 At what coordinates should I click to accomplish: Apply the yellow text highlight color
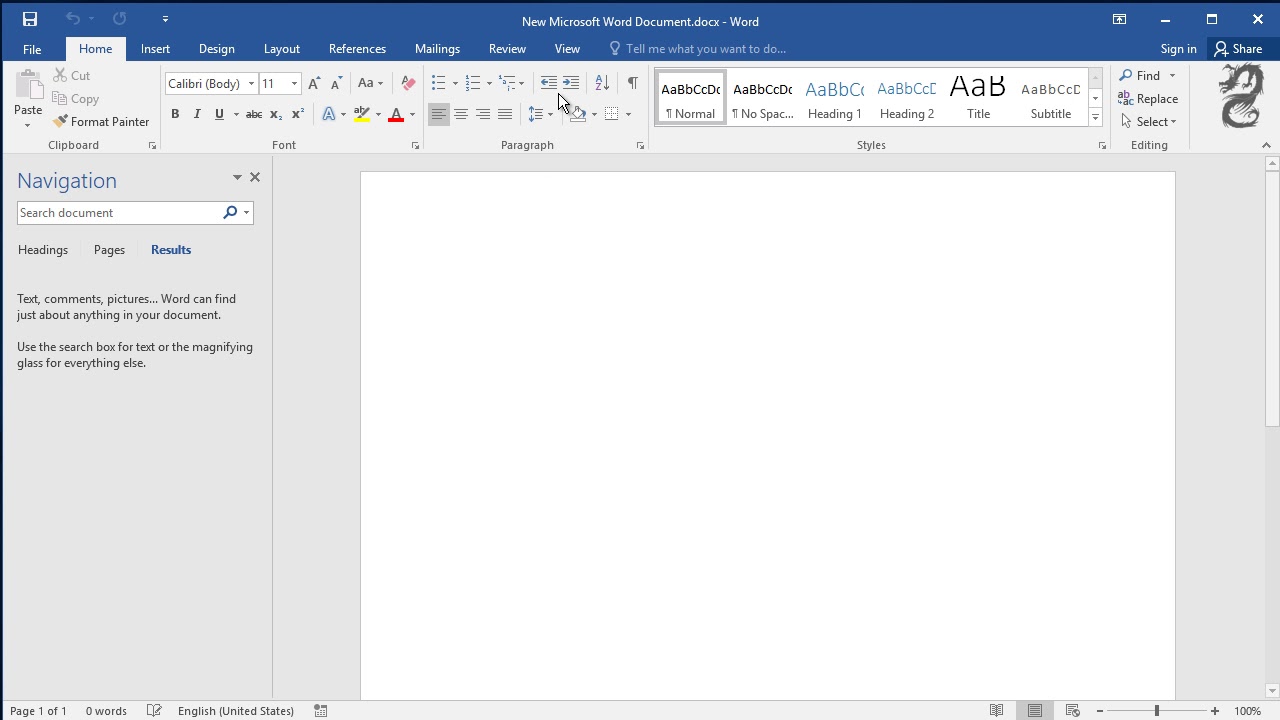362,114
